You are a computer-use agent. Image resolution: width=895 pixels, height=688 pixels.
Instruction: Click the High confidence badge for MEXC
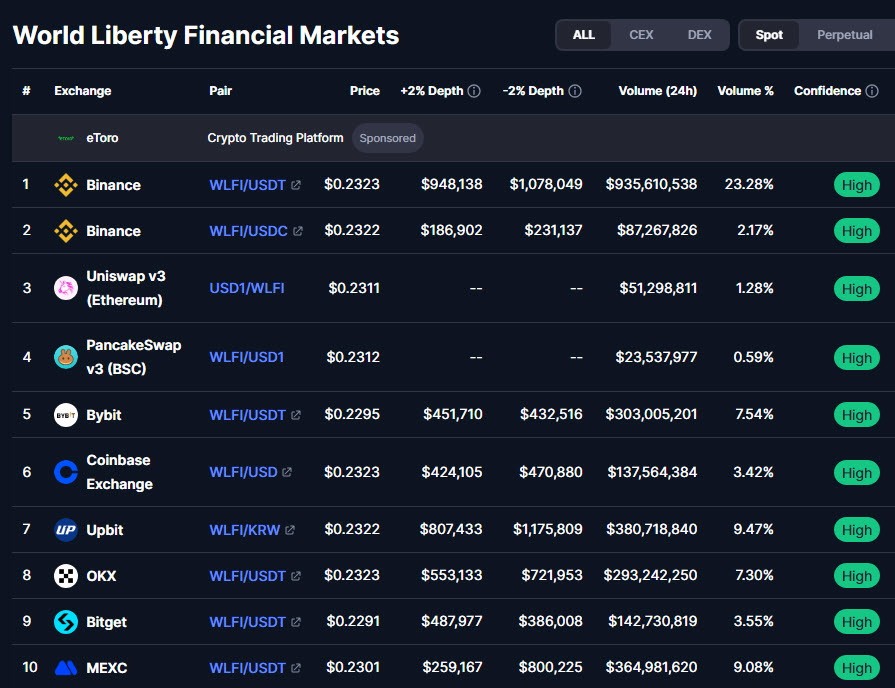coord(857,668)
